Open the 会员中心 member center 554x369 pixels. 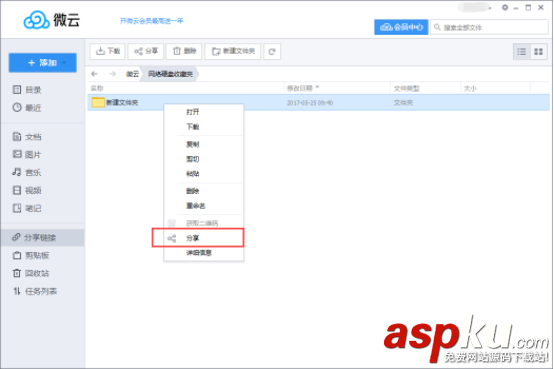coord(401,27)
